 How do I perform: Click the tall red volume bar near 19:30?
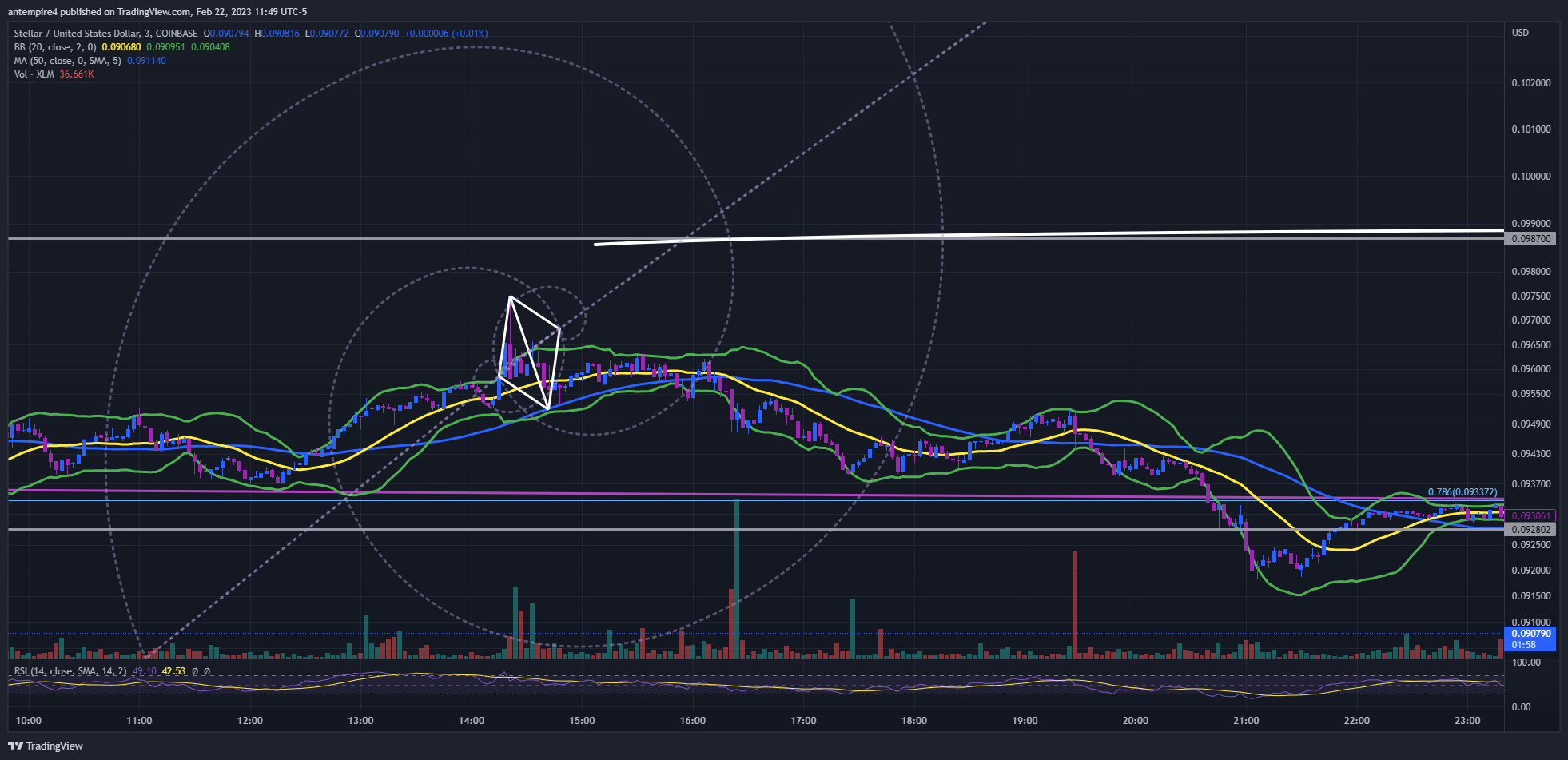click(1074, 604)
